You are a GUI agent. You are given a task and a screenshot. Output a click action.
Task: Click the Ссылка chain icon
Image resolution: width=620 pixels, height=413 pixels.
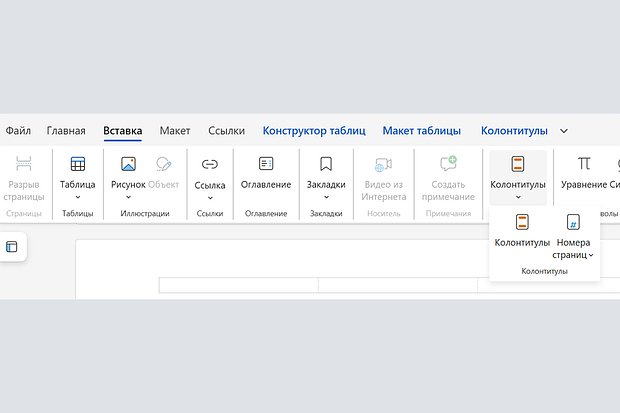pos(210,164)
